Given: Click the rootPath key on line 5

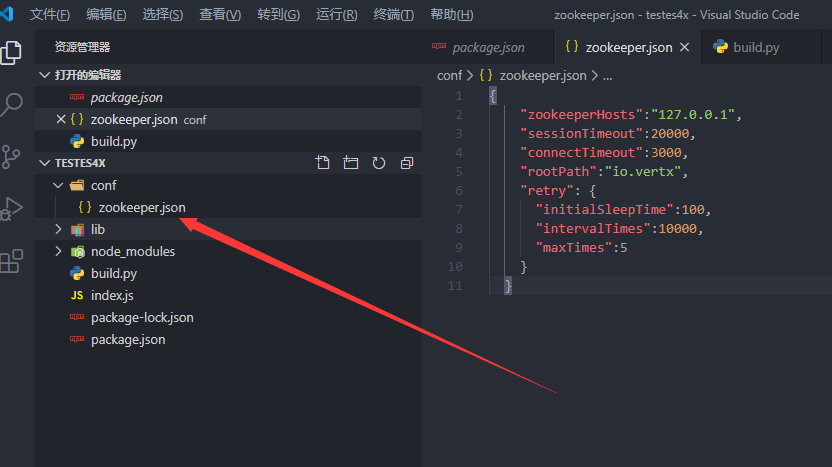Looking at the screenshot, I should (x=558, y=172).
